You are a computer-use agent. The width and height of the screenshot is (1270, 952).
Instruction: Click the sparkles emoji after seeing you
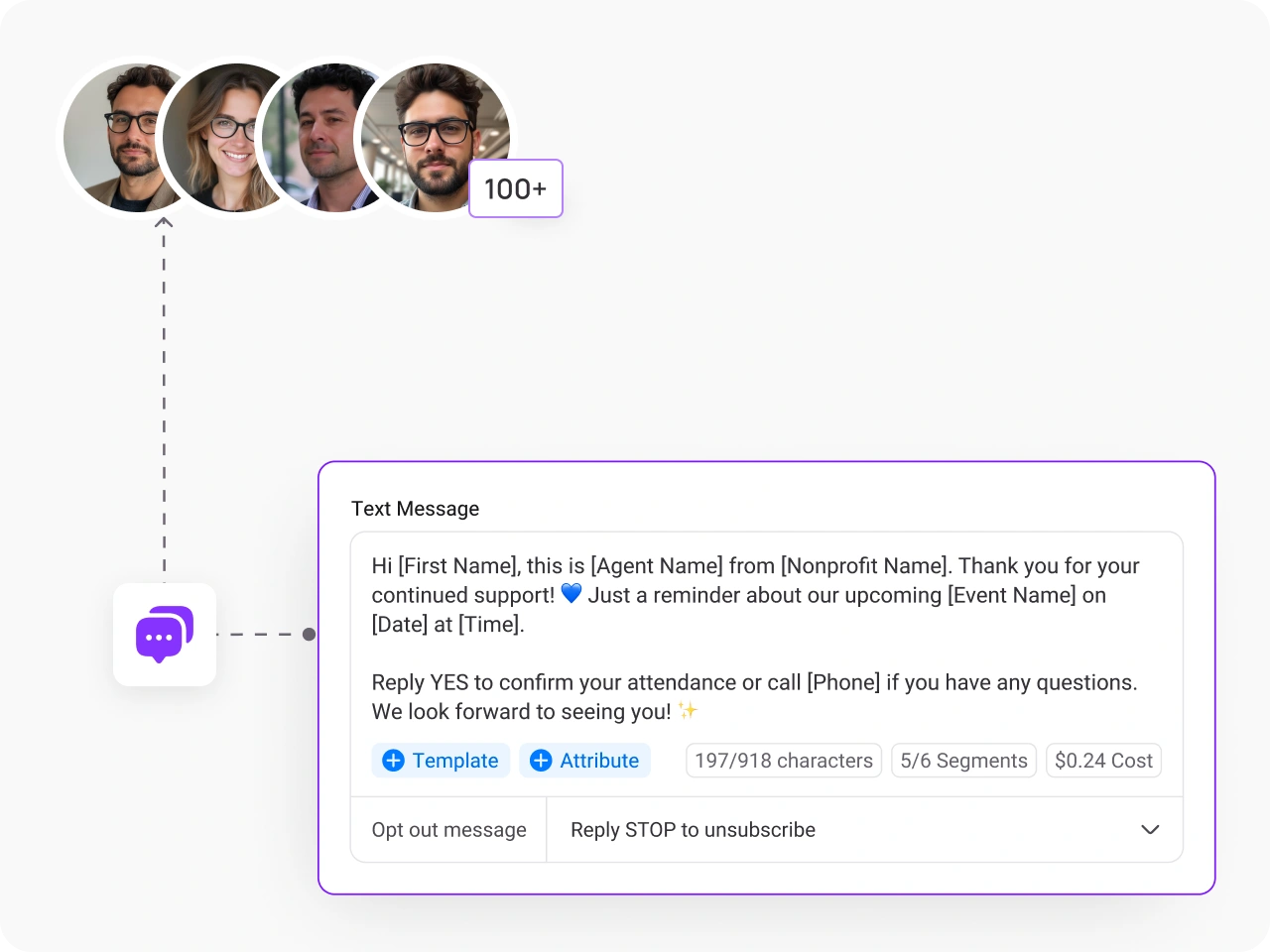(688, 710)
